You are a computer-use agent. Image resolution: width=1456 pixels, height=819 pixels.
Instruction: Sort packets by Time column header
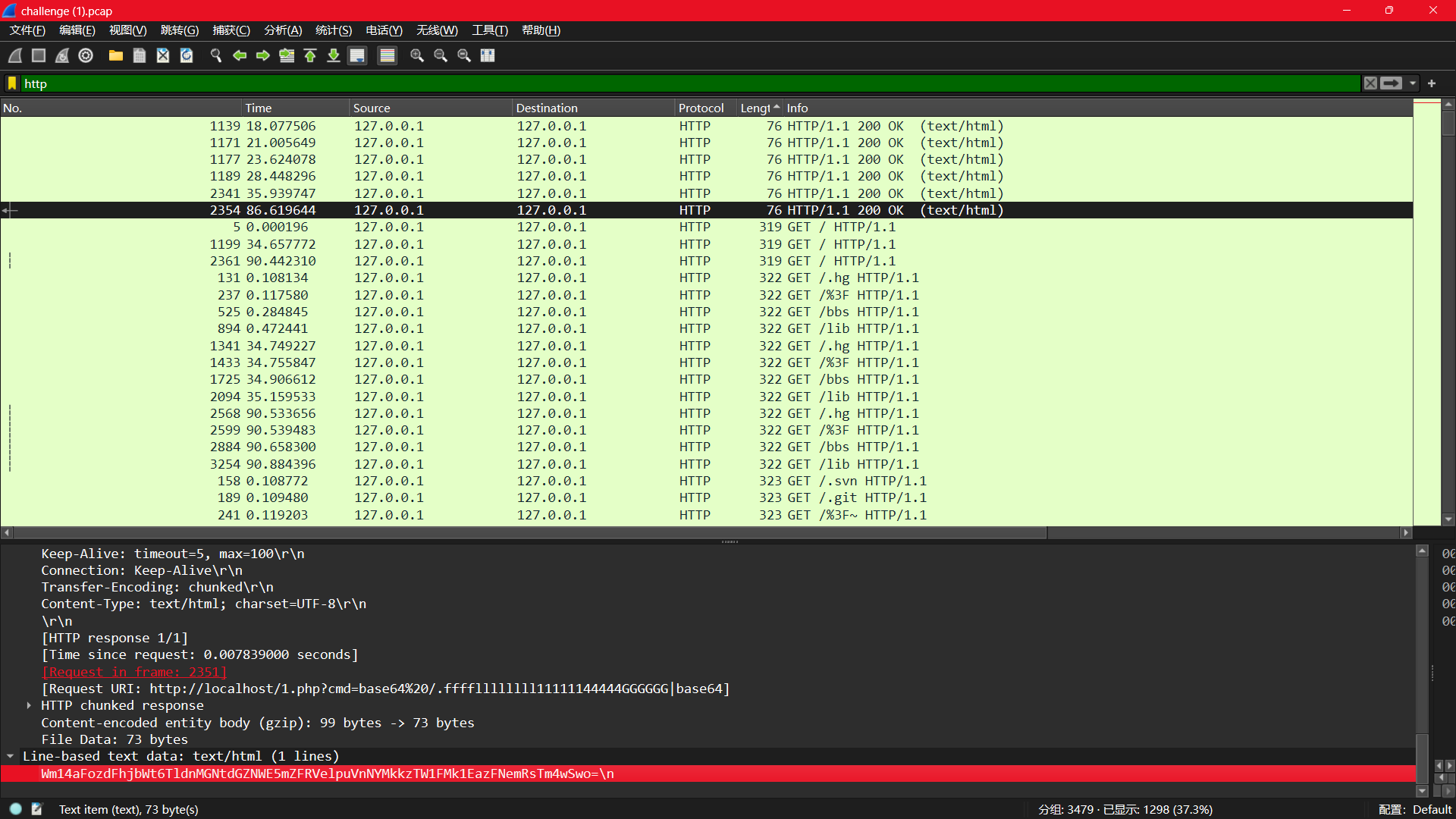click(x=296, y=108)
